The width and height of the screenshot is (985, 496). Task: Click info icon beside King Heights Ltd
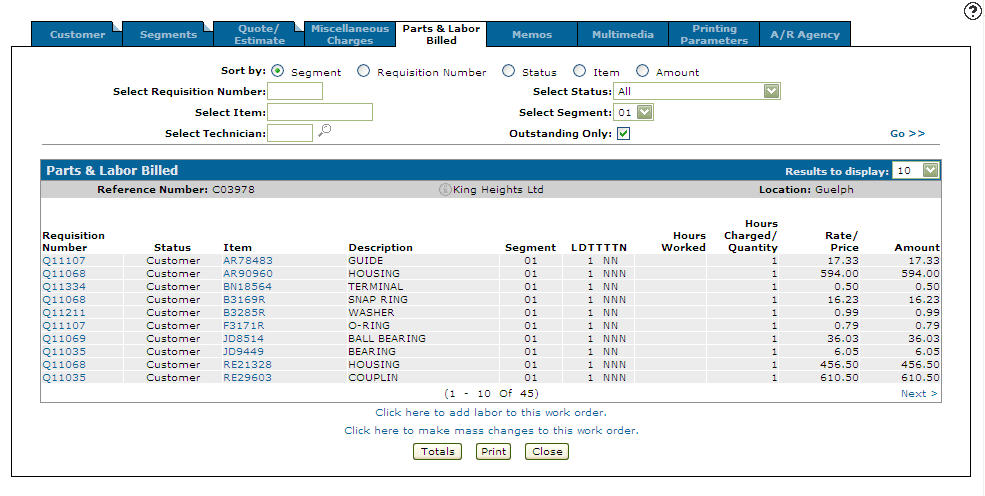click(x=445, y=189)
